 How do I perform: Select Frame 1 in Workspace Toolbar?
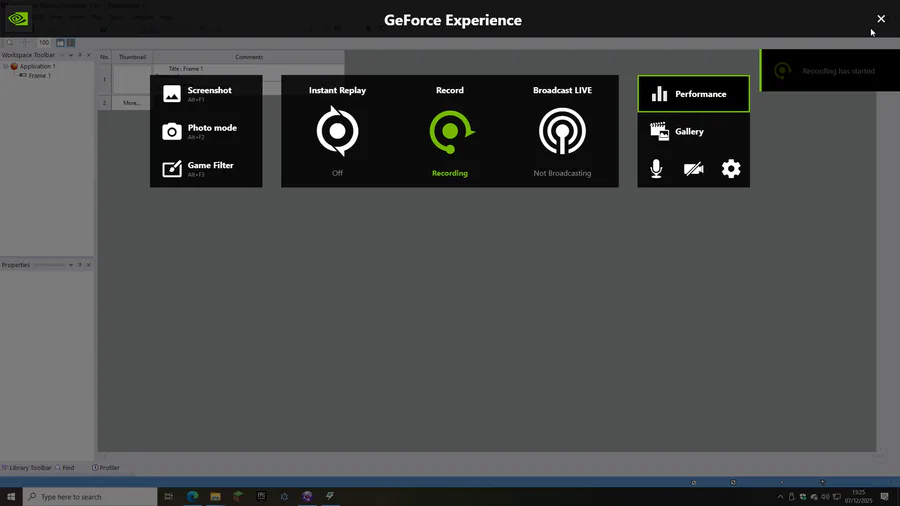tap(40, 76)
